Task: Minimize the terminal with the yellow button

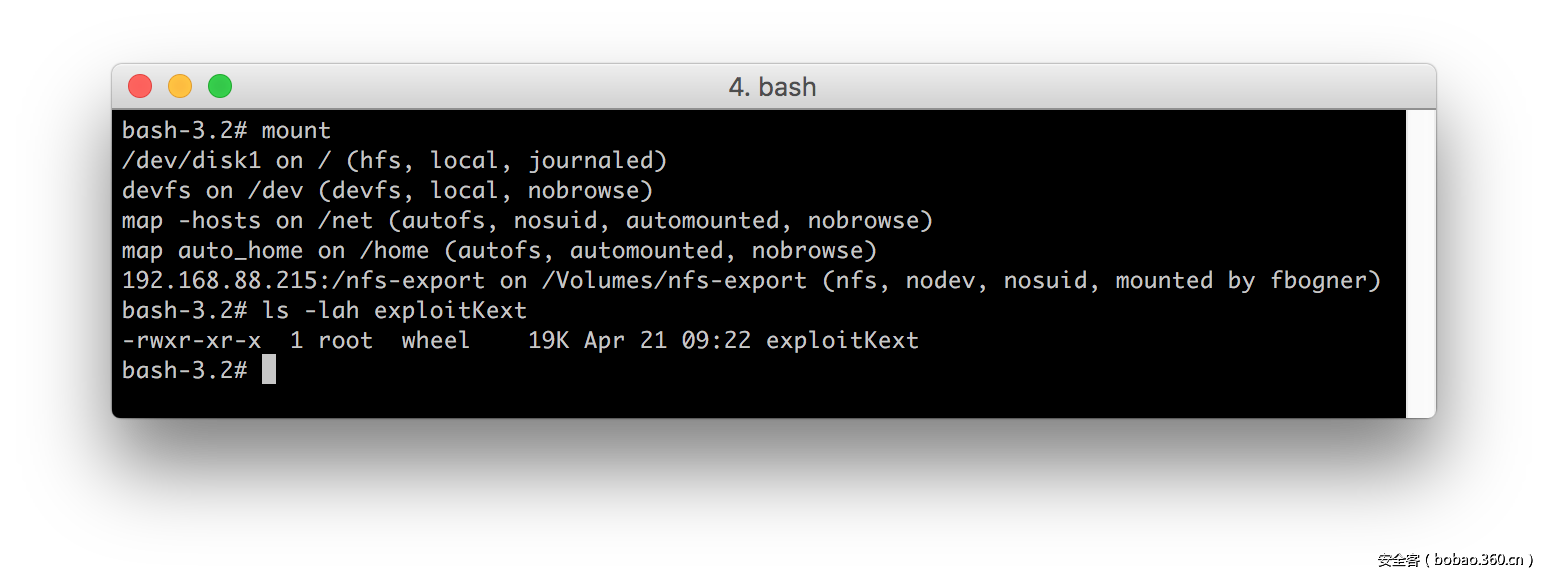Action: [x=180, y=87]
